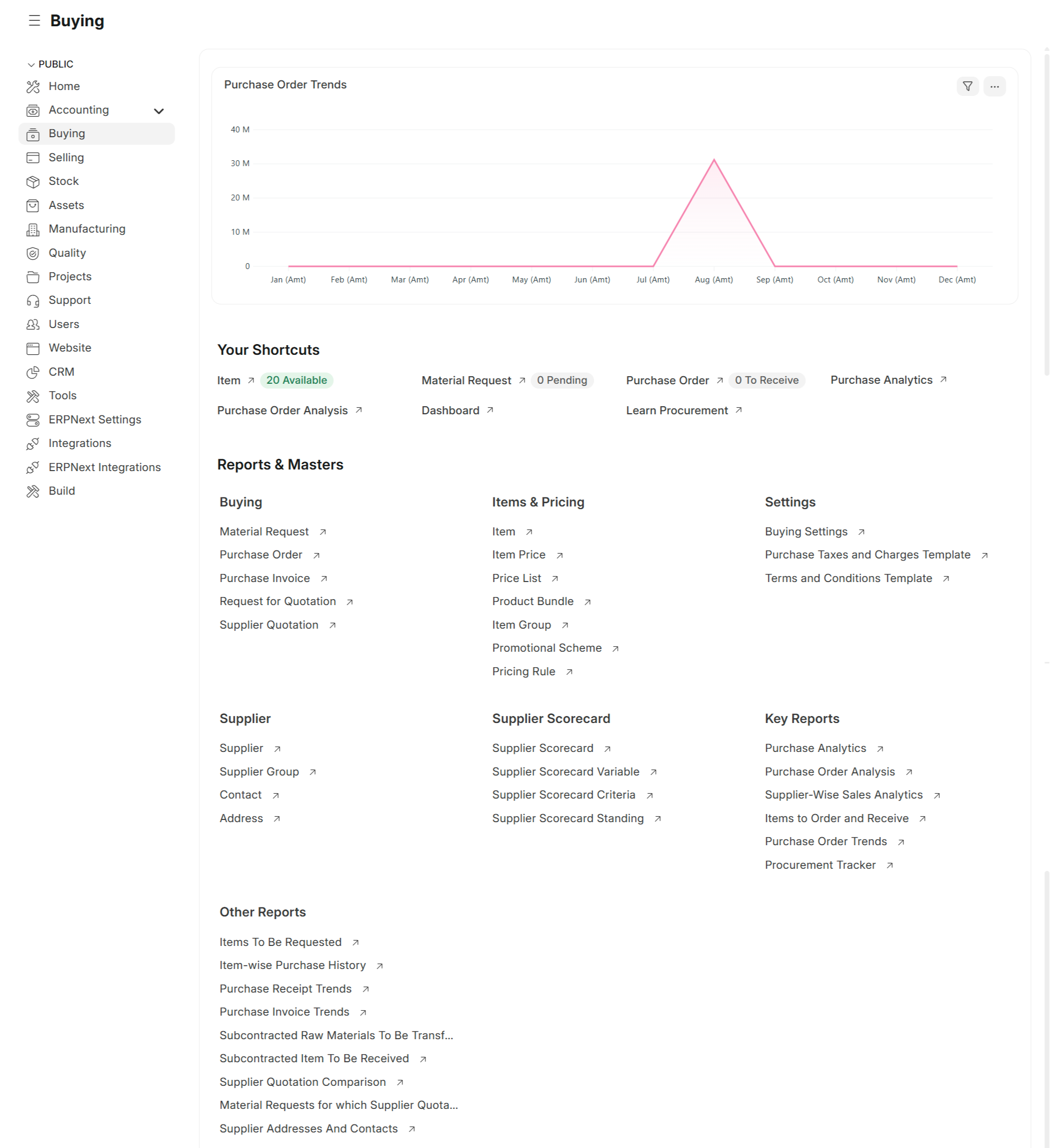Click the CRM pie chart icon
Viewport: 1054px width, 1148px height.
coord(33,372)
